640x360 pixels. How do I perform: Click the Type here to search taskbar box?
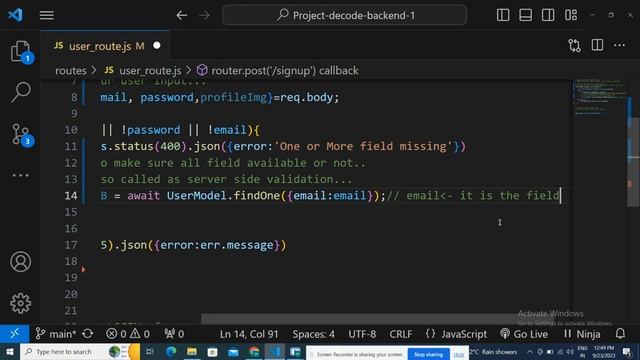(80, 351)
